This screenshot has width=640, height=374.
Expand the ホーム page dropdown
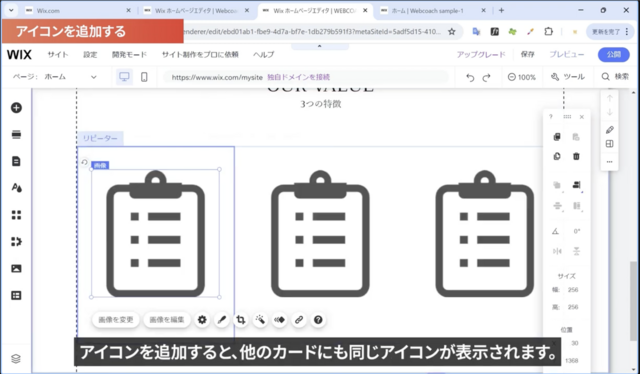pyautogui.click(x=71, y=77)
